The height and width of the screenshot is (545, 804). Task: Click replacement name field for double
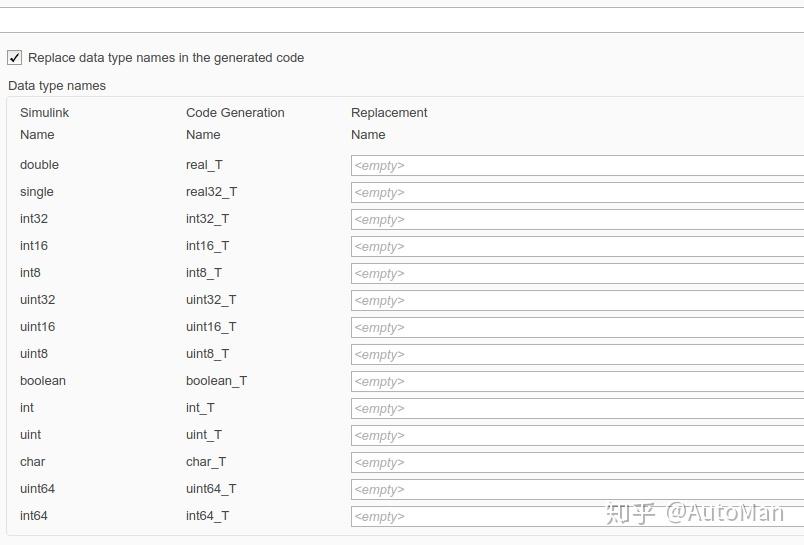(x=577, y=166)
